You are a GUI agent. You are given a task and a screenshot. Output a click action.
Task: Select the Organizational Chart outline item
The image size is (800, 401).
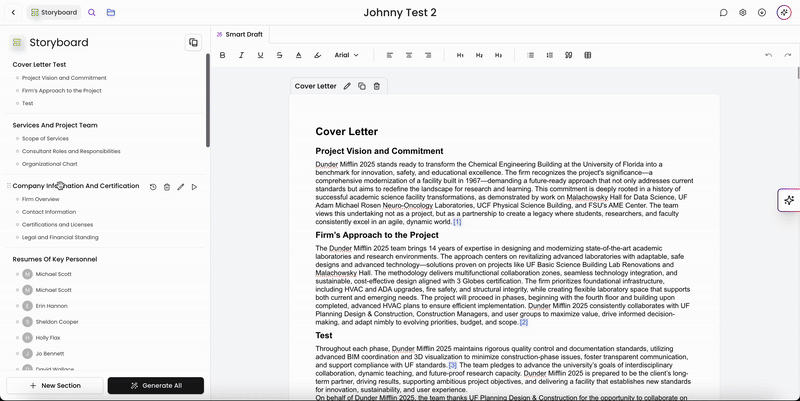tap(49, 164)
